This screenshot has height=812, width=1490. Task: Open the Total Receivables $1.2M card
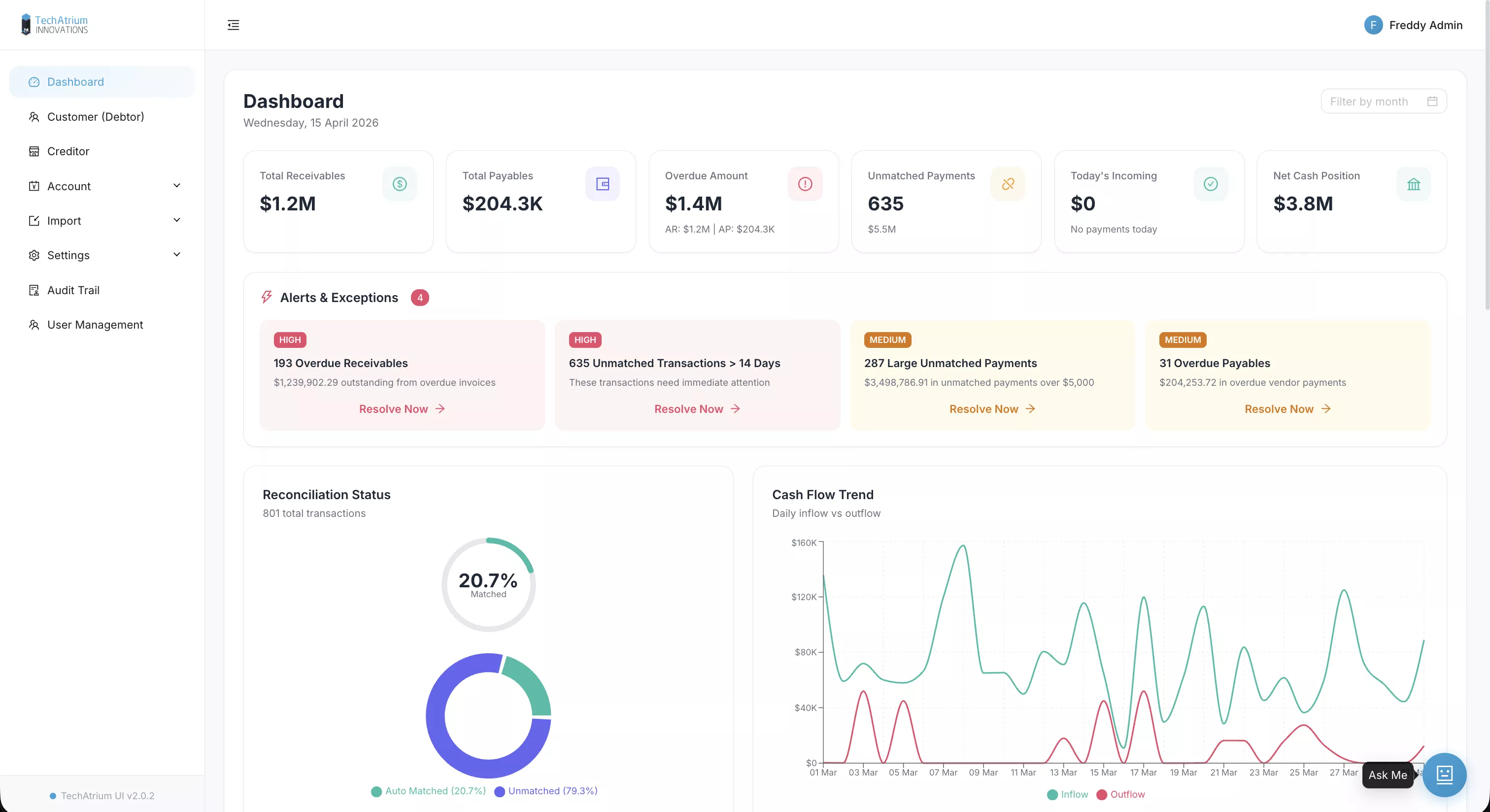339,201
